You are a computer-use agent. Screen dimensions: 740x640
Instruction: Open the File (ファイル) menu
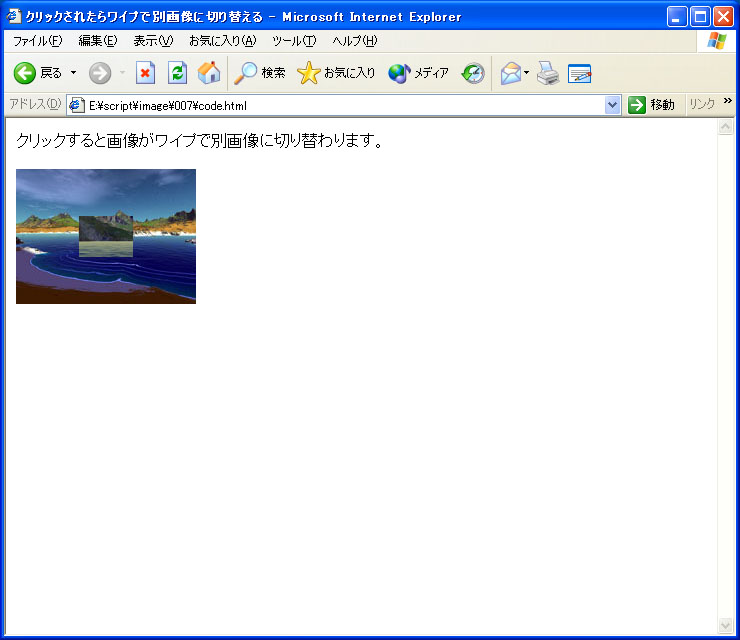[37, 41]
